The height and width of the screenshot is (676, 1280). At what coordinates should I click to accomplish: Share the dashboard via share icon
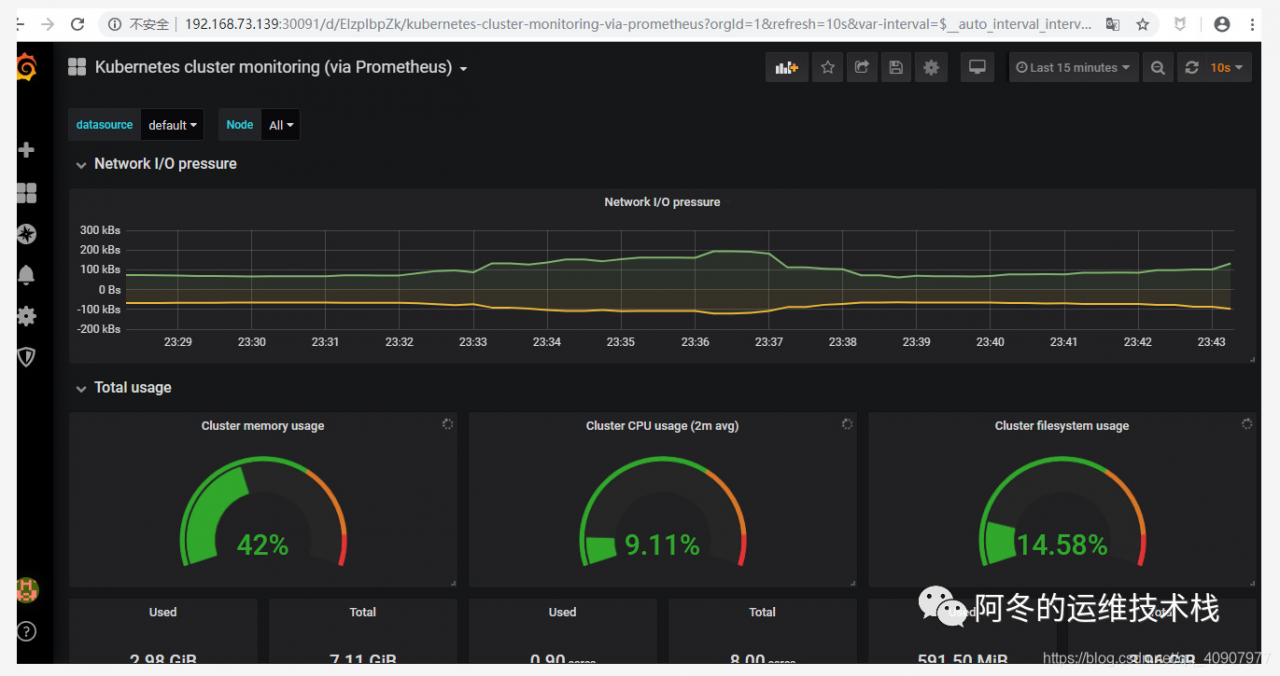(x=862, y=67)
